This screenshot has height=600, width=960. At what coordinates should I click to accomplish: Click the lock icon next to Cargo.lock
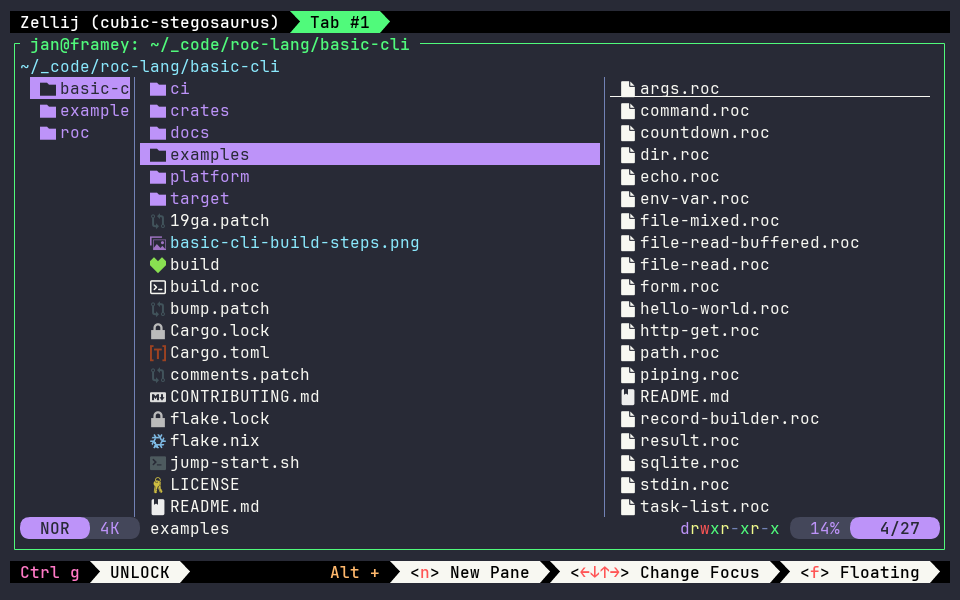click(x=157, y=331)
